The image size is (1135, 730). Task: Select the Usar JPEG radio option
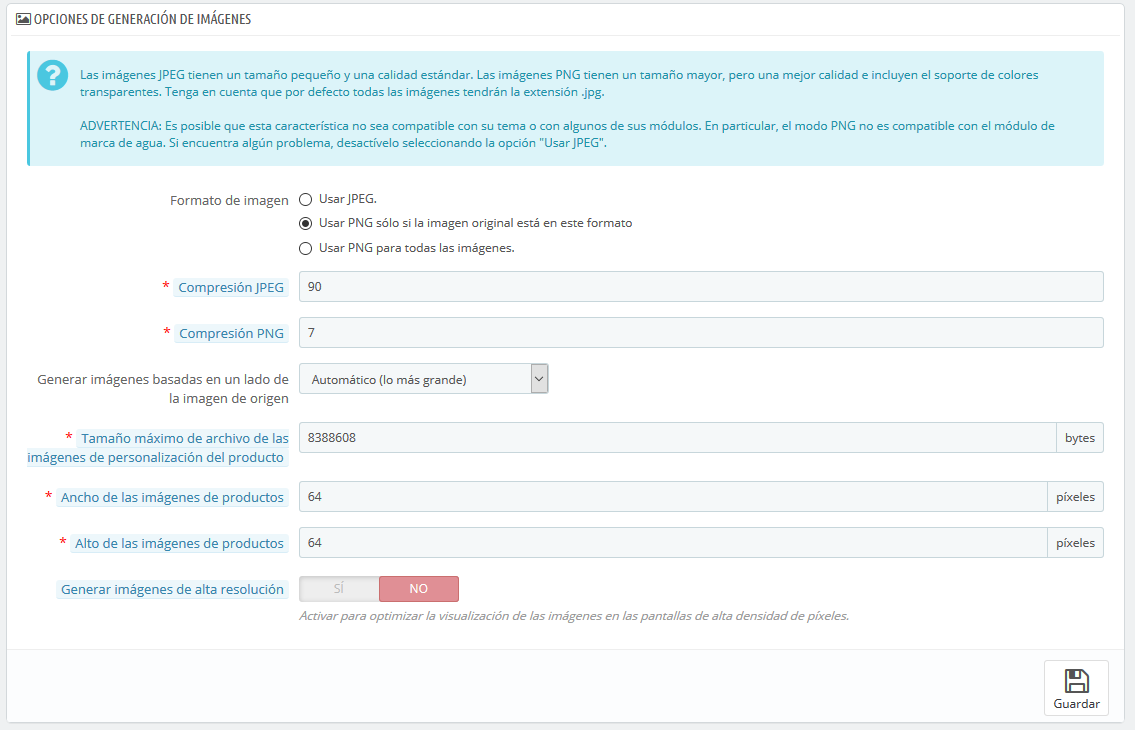pos(305,200)
